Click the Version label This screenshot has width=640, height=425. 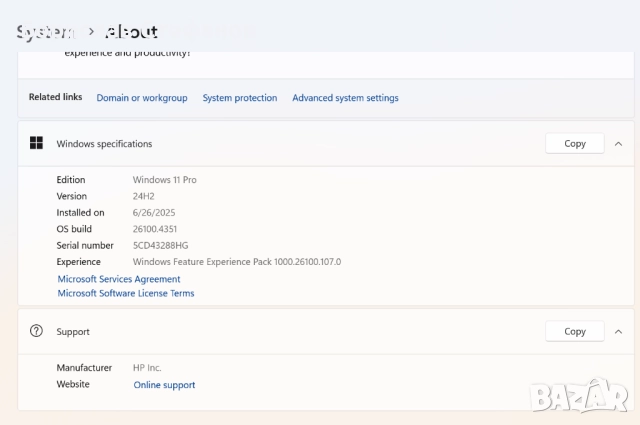point(71,196)
